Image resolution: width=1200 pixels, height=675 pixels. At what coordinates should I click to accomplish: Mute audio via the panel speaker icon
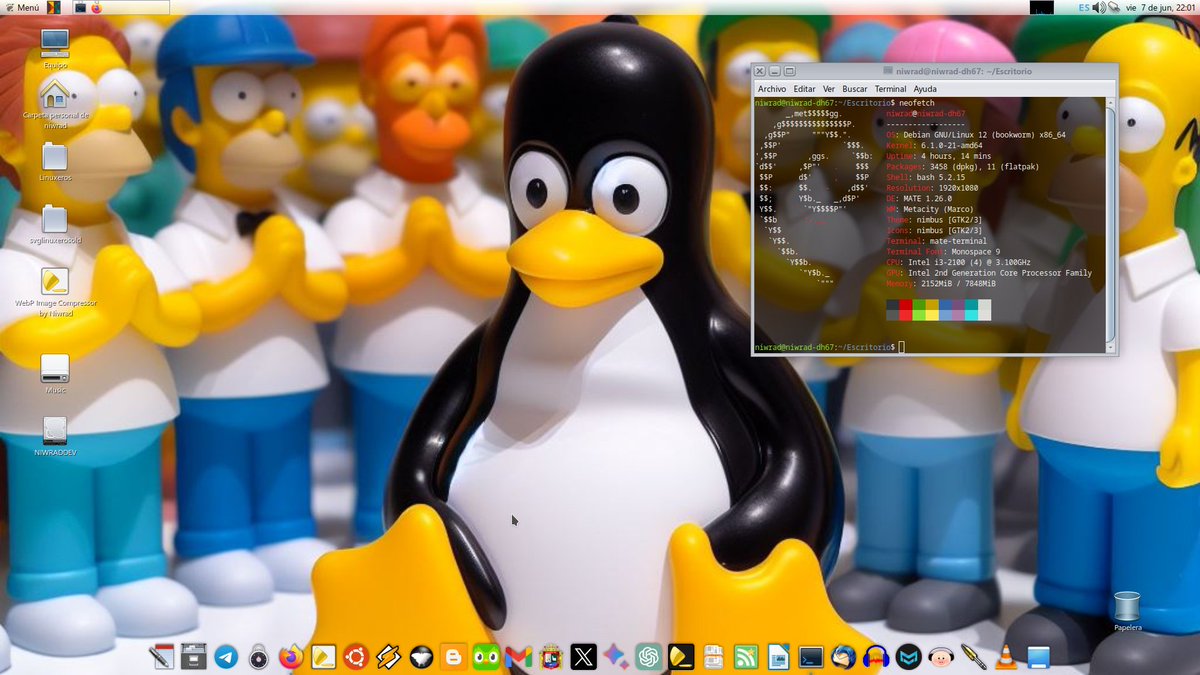1097,7
